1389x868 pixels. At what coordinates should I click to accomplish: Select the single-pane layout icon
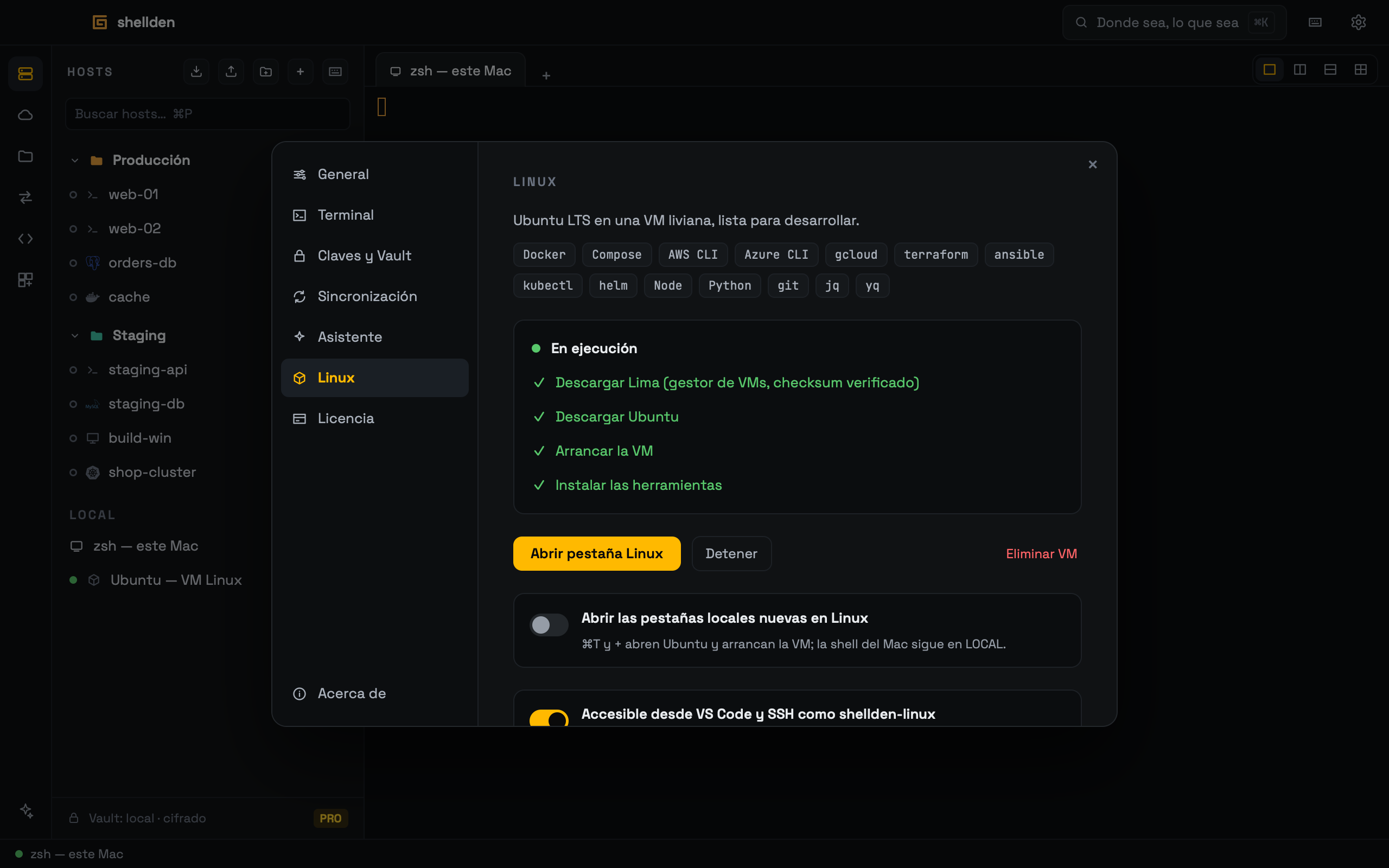coord(1270,69)
